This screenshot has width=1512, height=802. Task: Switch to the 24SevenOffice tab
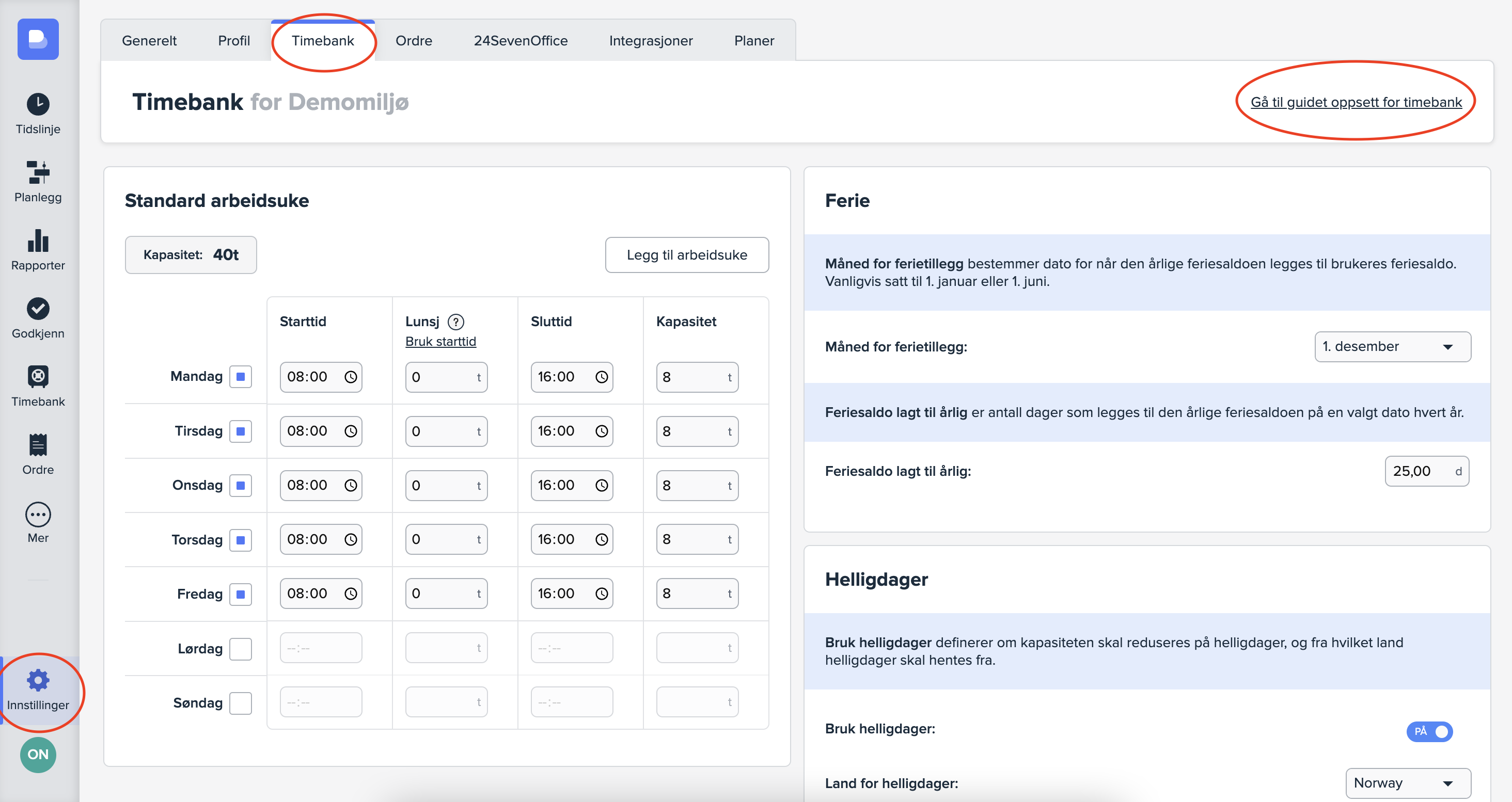tap(520, 40)
